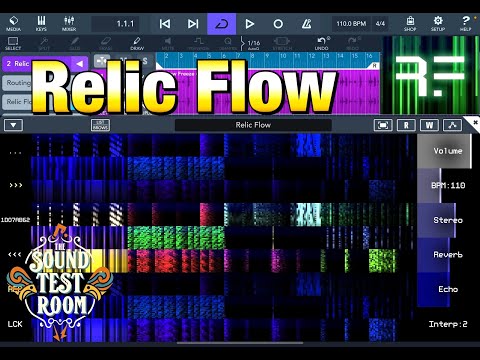Screen dimensions: 480x360
Task: Click the 1007A862 seed value
Action: coord(15,220)
